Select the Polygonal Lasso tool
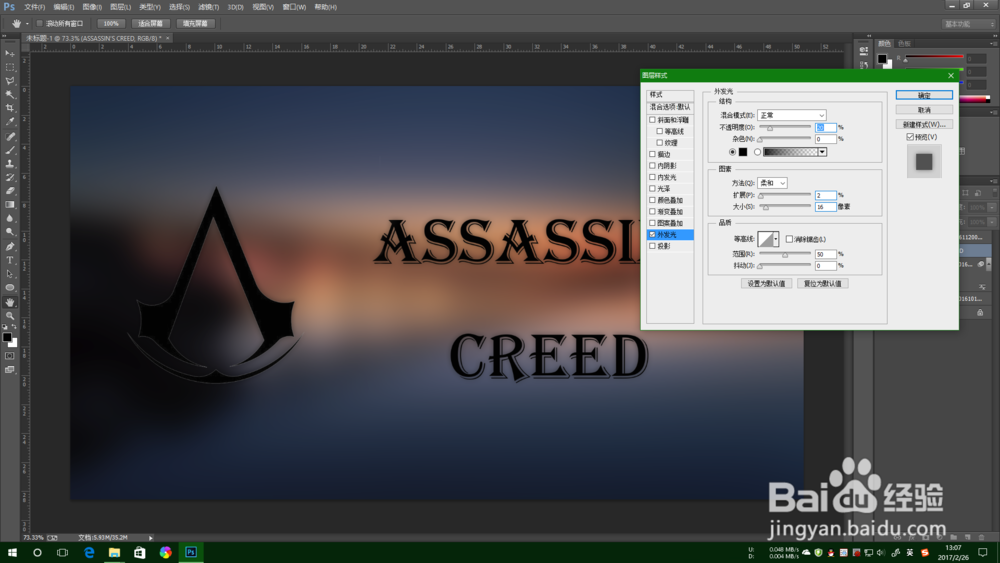 coord(10,81)
